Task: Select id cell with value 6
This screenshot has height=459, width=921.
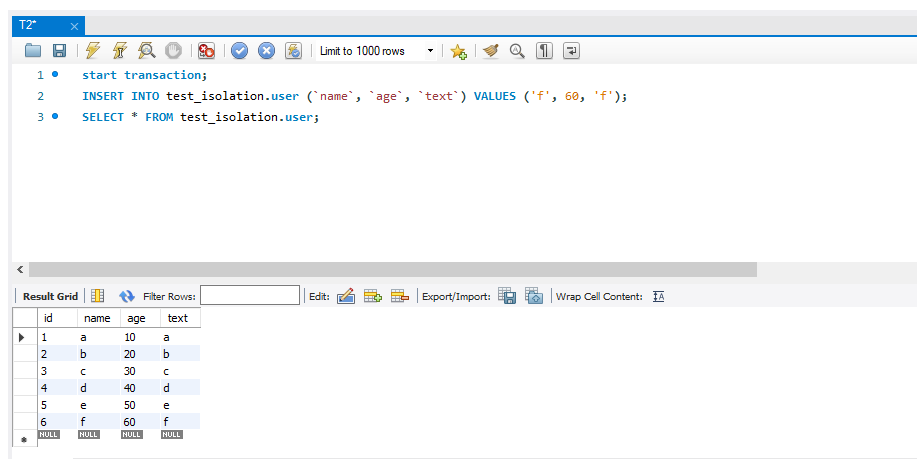Action: tap(58, 421)
